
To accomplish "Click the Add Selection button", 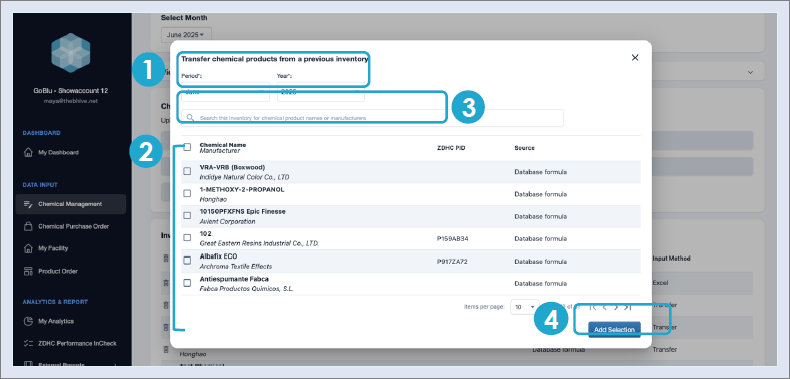I will pyautogui.click(x=614, y=329).
